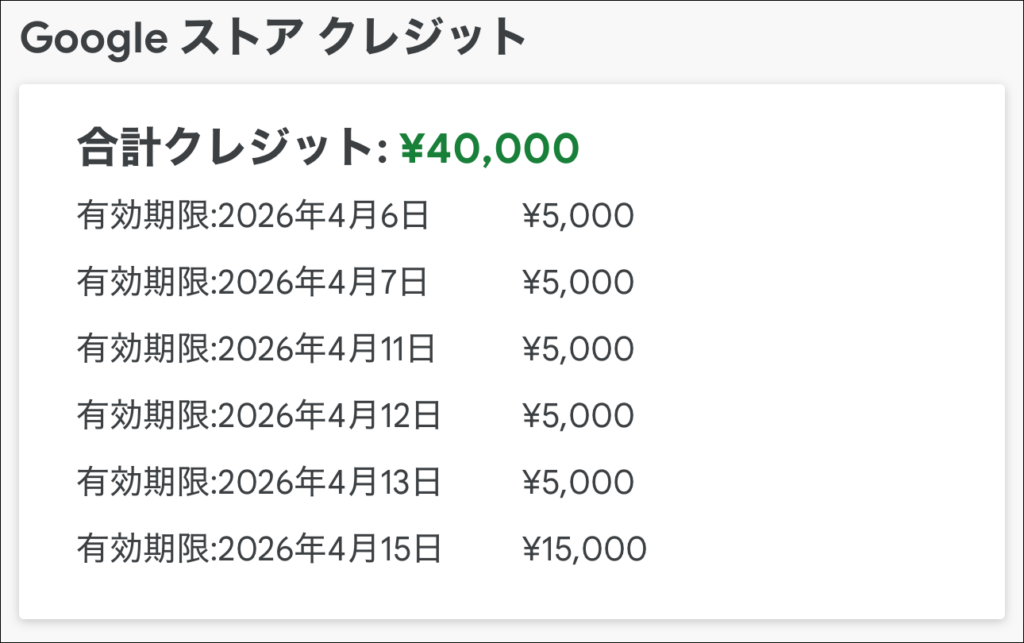Select the expiry date 2026年4月12日
Image resolution: width=1024 pixels, height=643 pixels.
(329, 415)
